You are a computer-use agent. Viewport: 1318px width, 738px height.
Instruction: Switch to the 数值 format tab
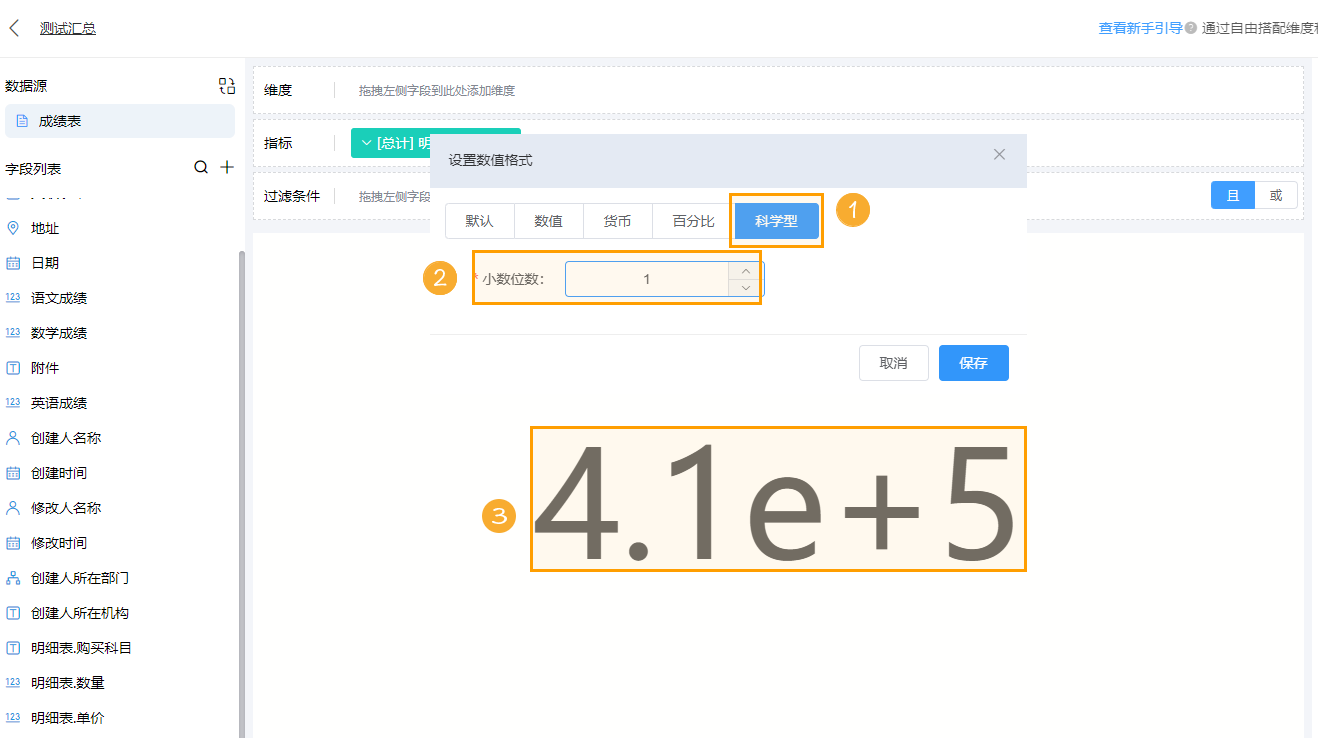tap(548, 220)
